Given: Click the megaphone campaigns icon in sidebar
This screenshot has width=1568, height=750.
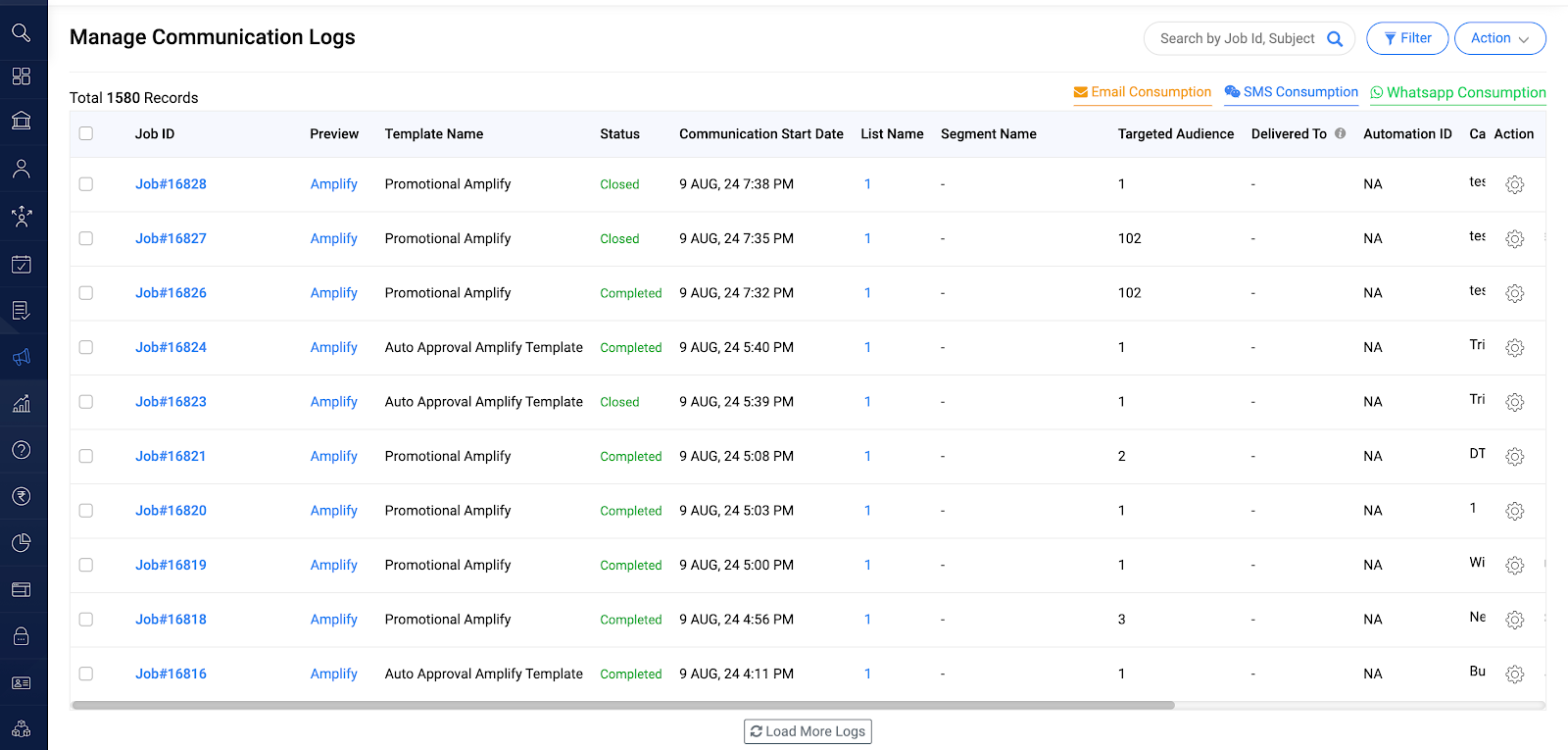Looking at the screenshot, I should [x=22, y=357].
